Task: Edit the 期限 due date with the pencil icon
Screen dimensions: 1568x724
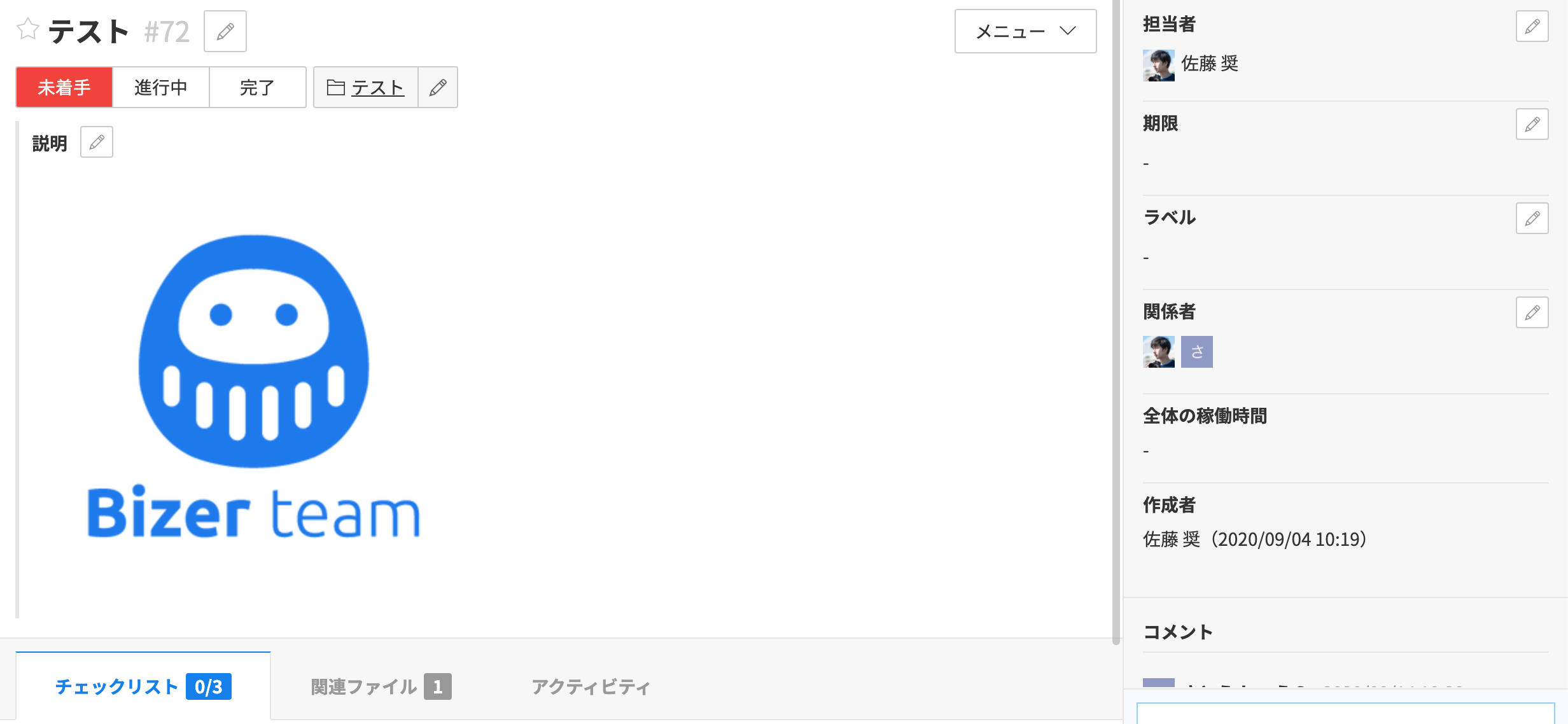Action: click(1533, 124)
